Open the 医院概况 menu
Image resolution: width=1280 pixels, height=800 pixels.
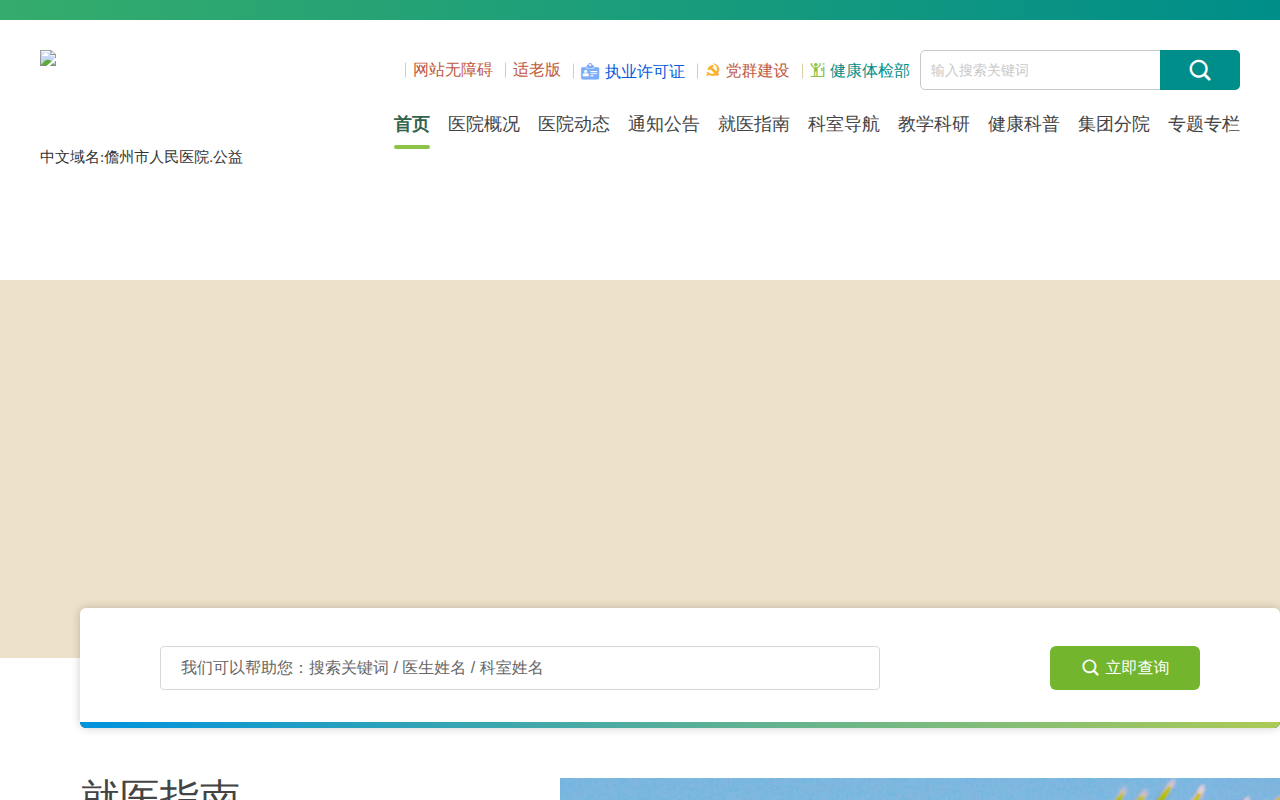[x=484, y=124]
